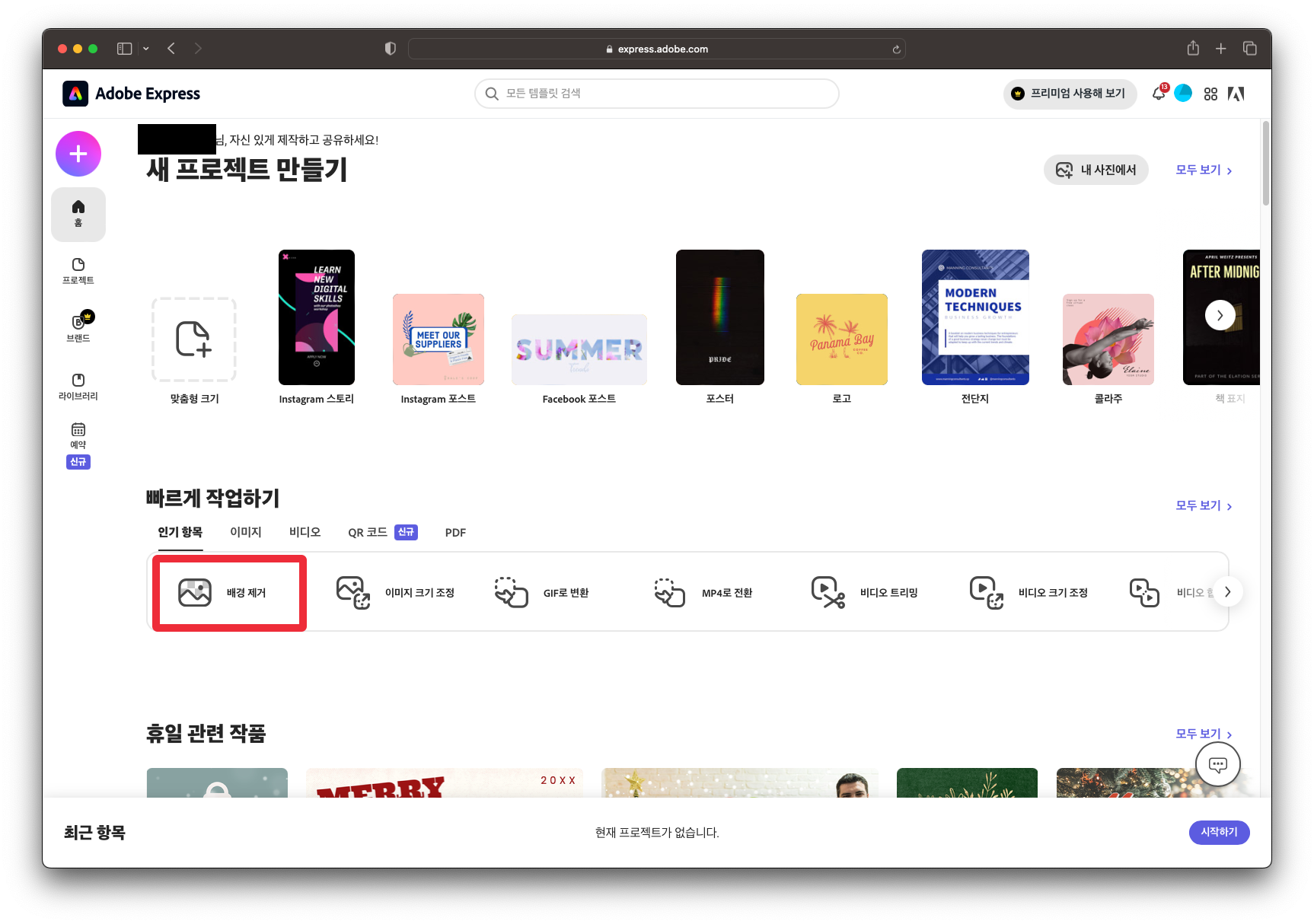
Task: Open the 프로젝트 sidebar icon
Action: coord(78,271)
